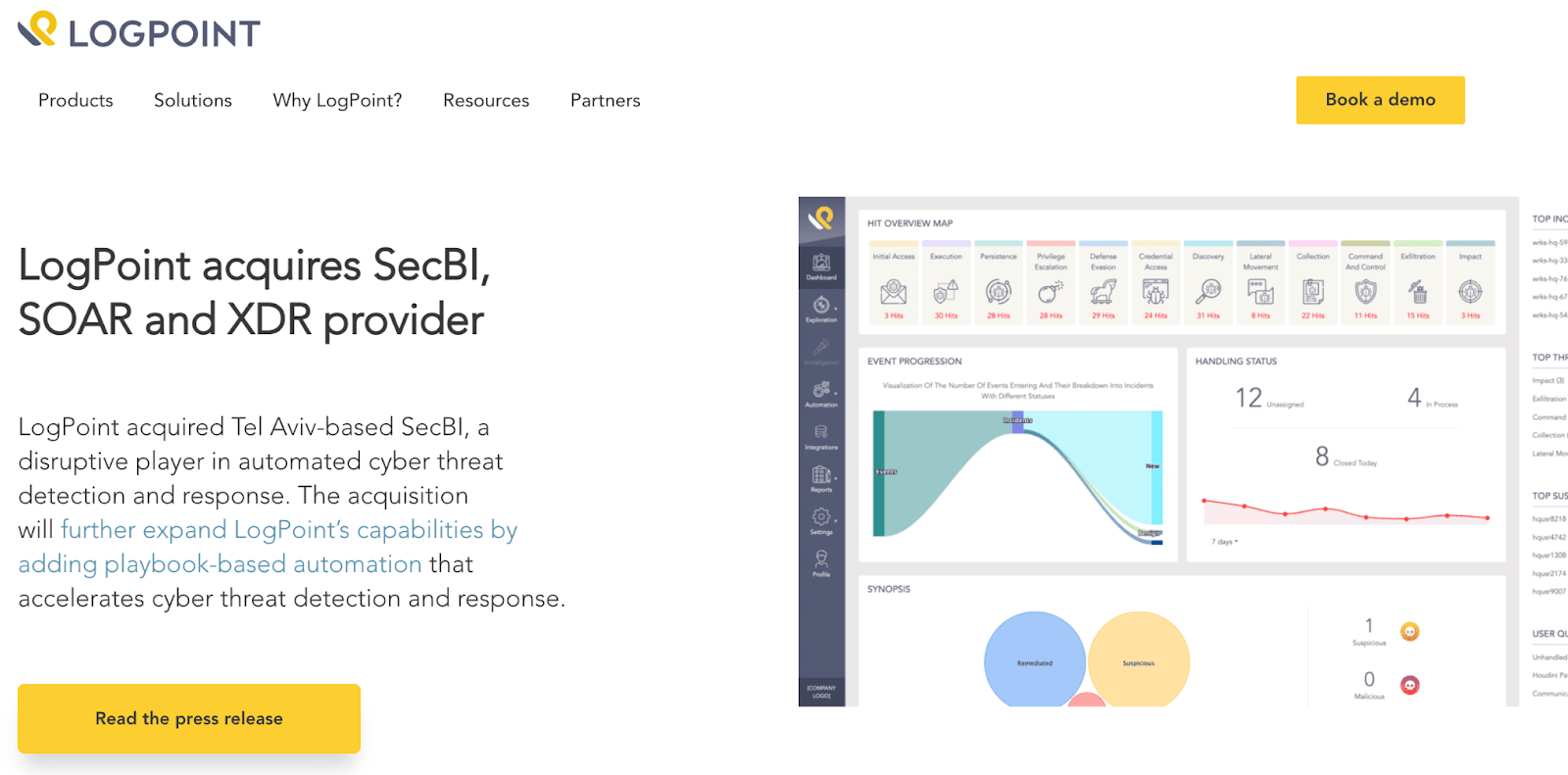Select the Initial Access envelope icon

click(x=894, y=292)
